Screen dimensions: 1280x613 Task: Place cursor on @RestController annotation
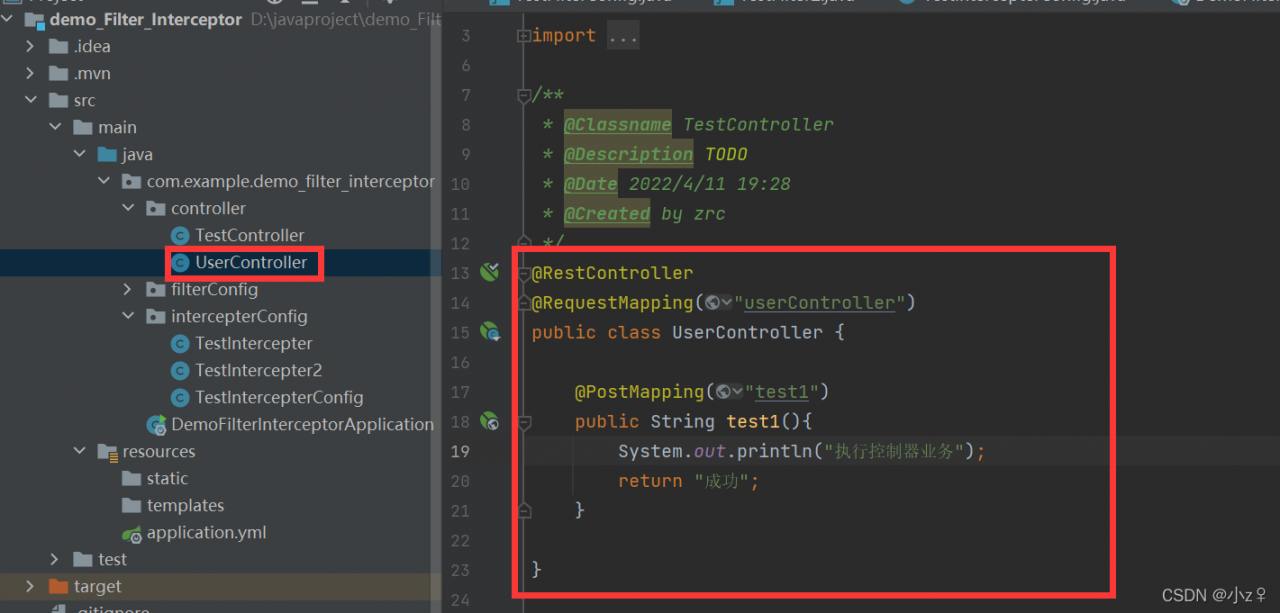tap(612, 273)
